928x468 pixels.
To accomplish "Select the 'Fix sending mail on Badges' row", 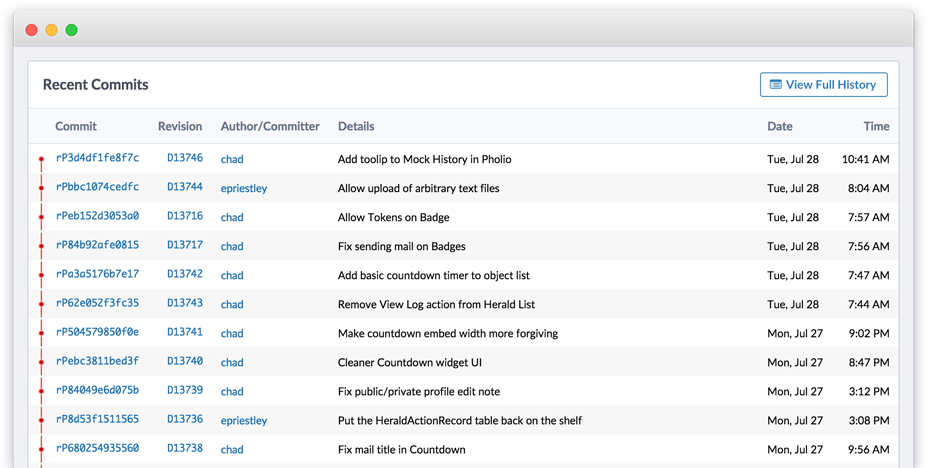I will click(463, 246).
